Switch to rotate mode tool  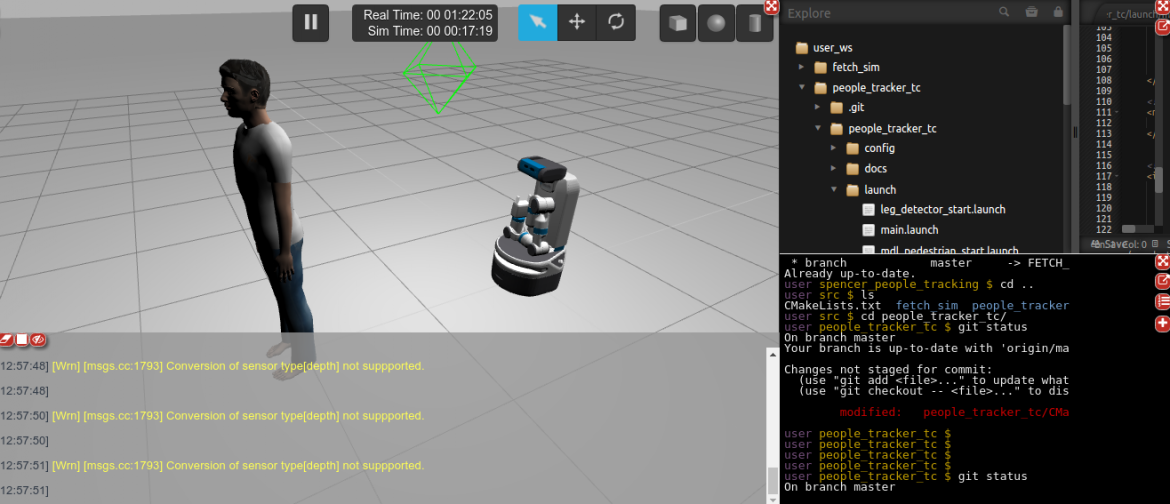(616, 22)
